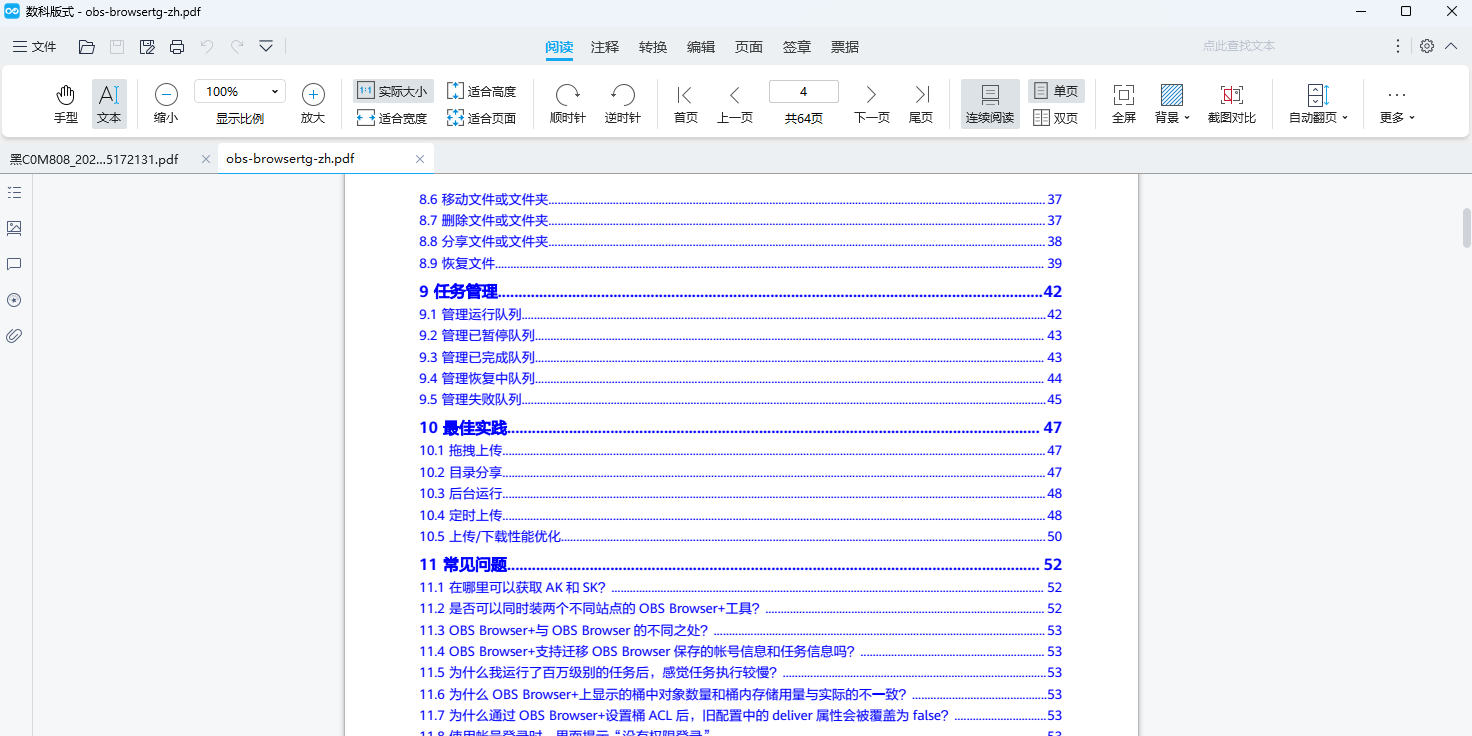Go to 下一页 next page
Viewport: 1472px width, 736px height.
click(871, 104)
